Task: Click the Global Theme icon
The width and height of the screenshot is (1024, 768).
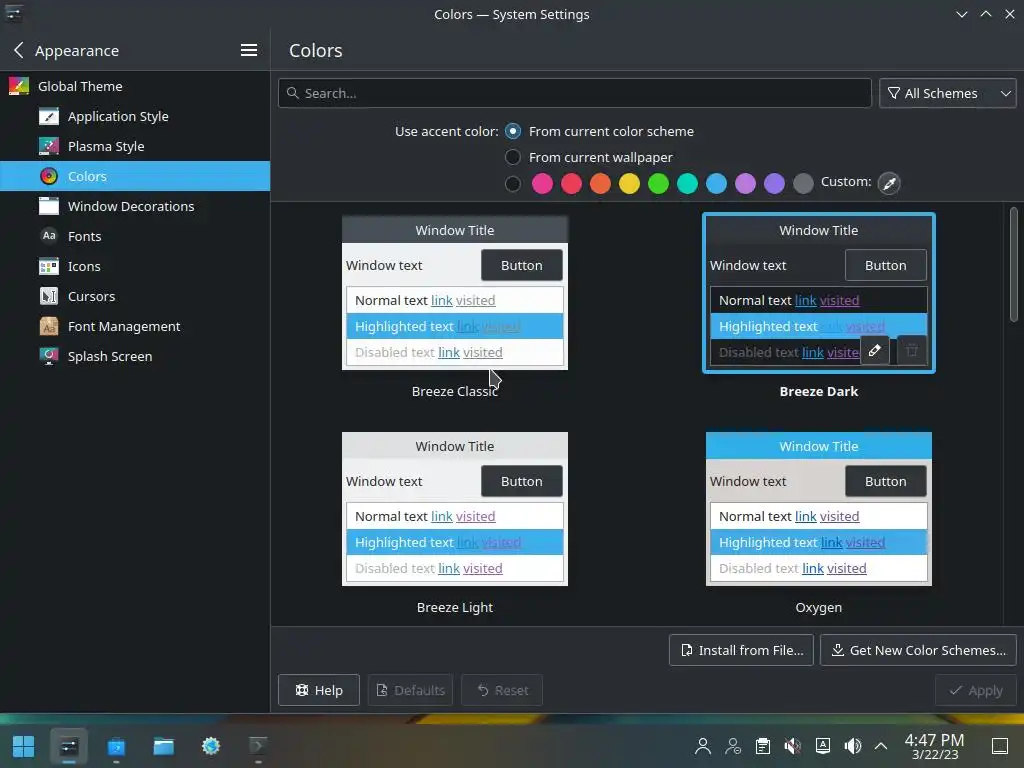Action: (18, 86)
